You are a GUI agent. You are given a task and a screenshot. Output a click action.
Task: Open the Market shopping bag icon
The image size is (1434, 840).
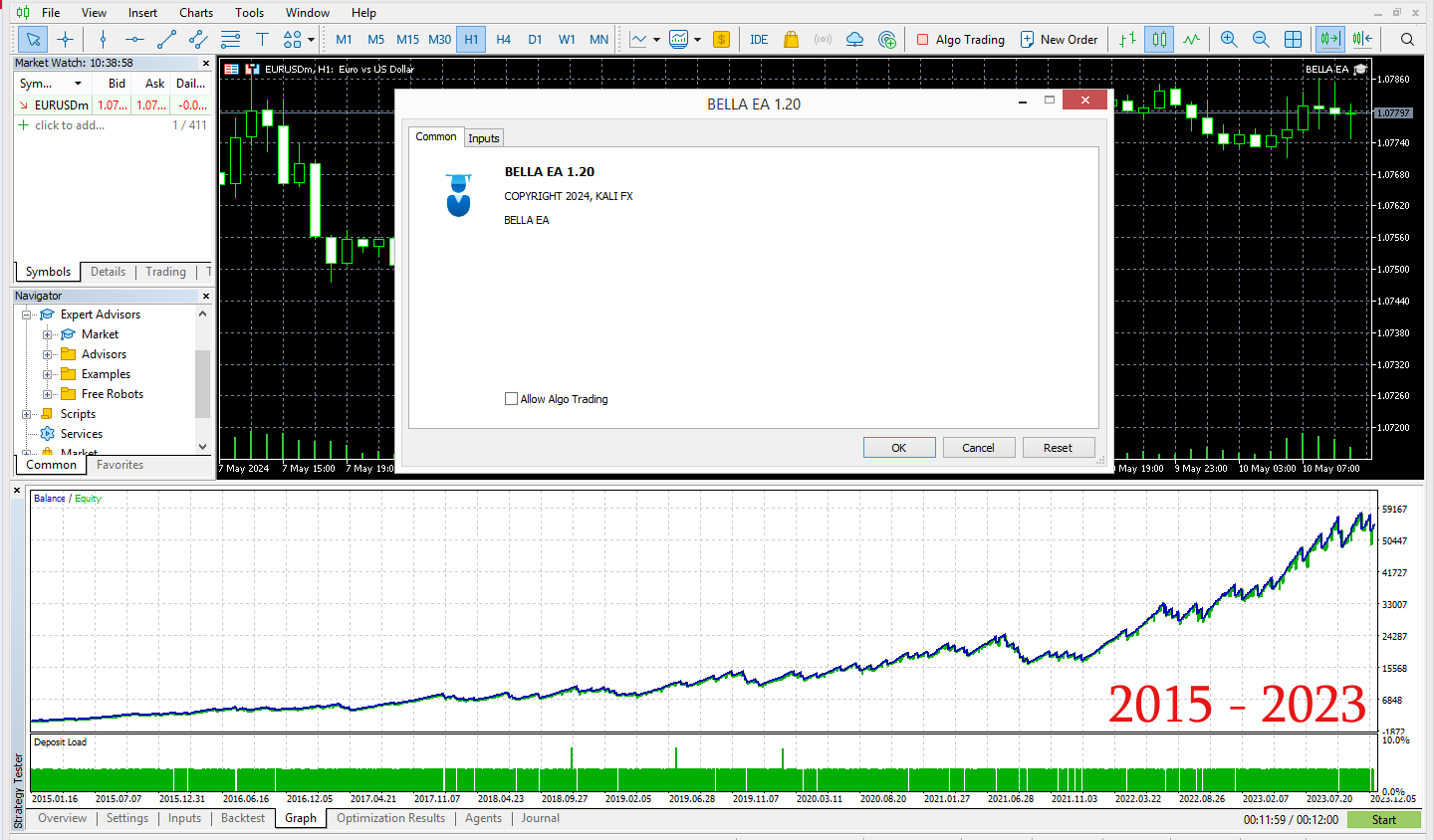(791, 40)
